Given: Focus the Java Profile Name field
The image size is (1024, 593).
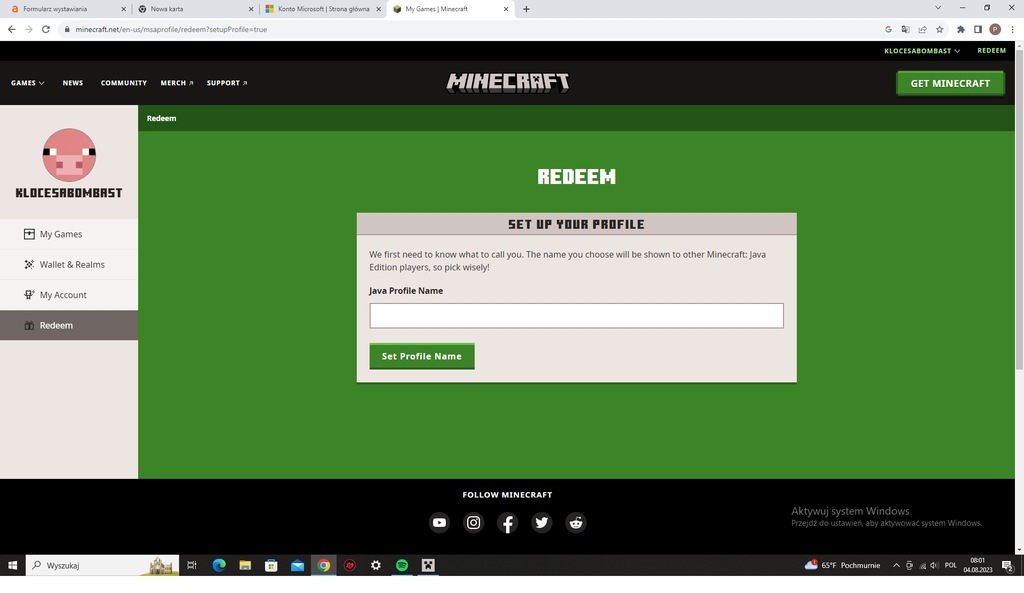Looking at the screenshot, I should [x=577, y=315].
